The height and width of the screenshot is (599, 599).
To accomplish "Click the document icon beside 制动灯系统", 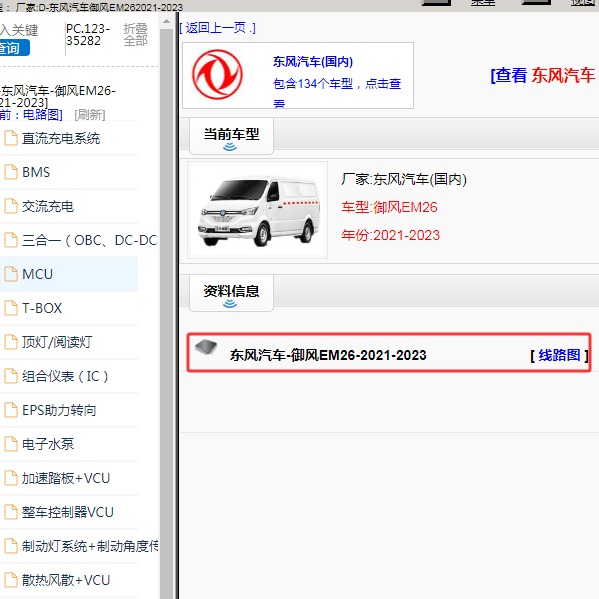I will tap(11, 546).
